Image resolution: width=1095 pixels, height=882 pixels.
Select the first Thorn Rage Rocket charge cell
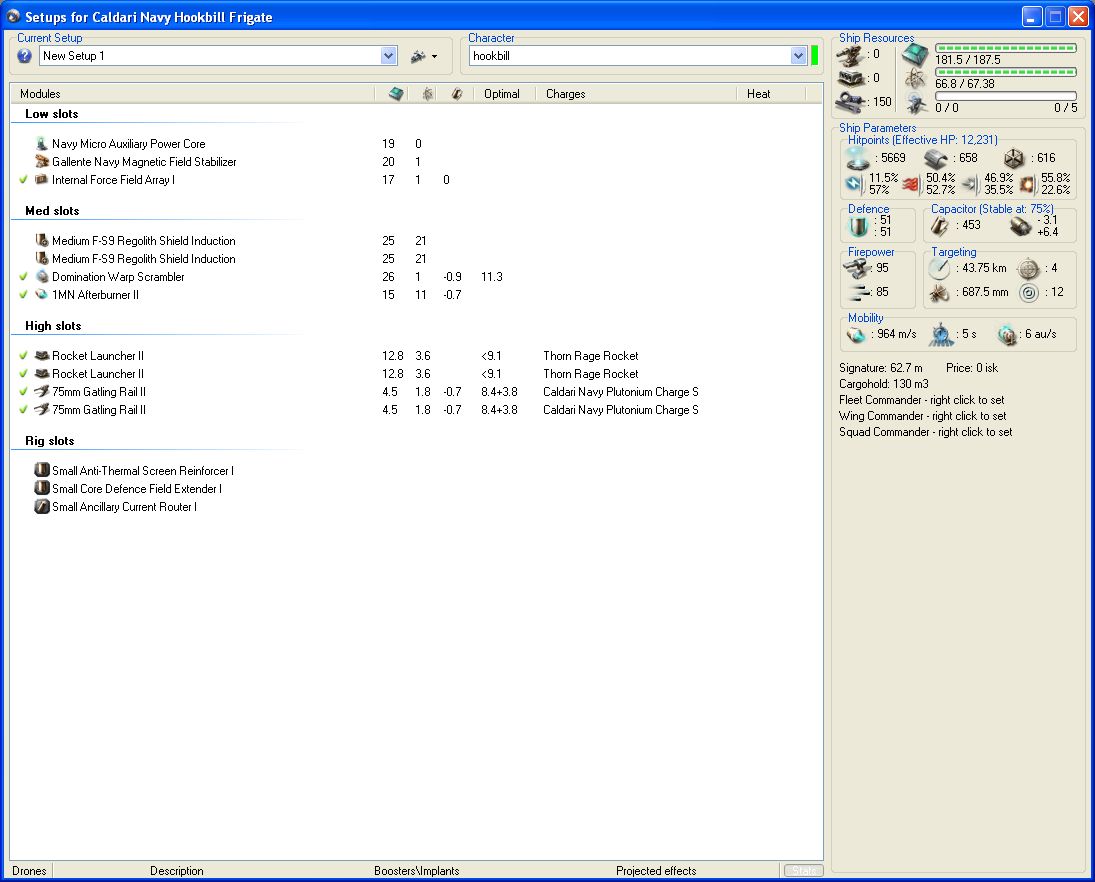point(591,355)
